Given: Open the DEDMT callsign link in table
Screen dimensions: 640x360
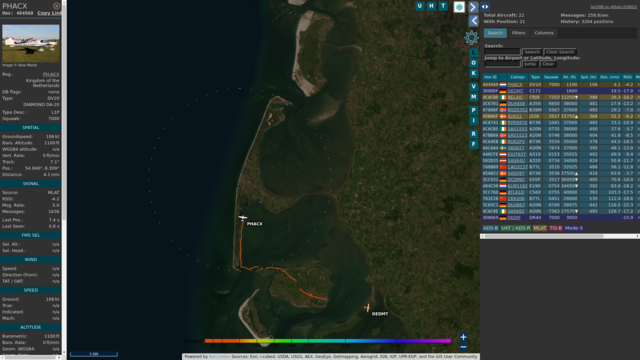Looking at the screenshot, I should tap(516, 91).
